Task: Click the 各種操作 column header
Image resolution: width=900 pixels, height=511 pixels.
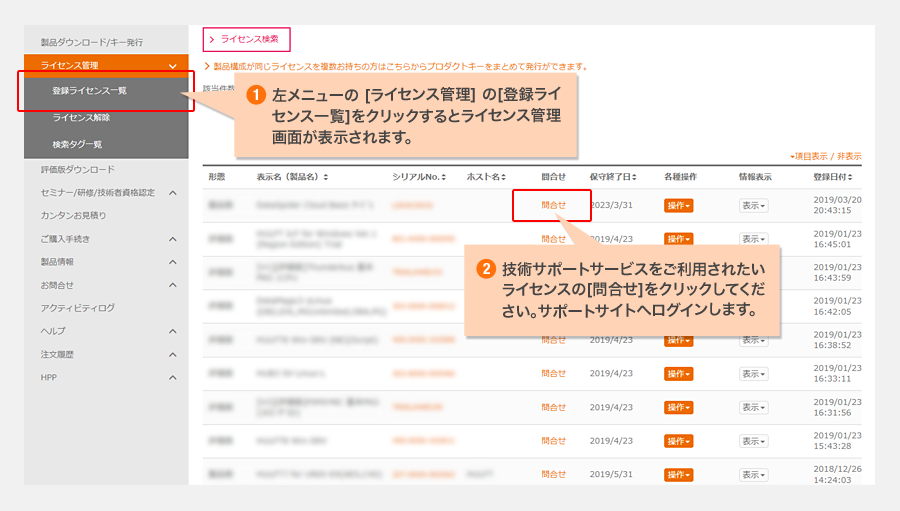Action: pos(680,177)
